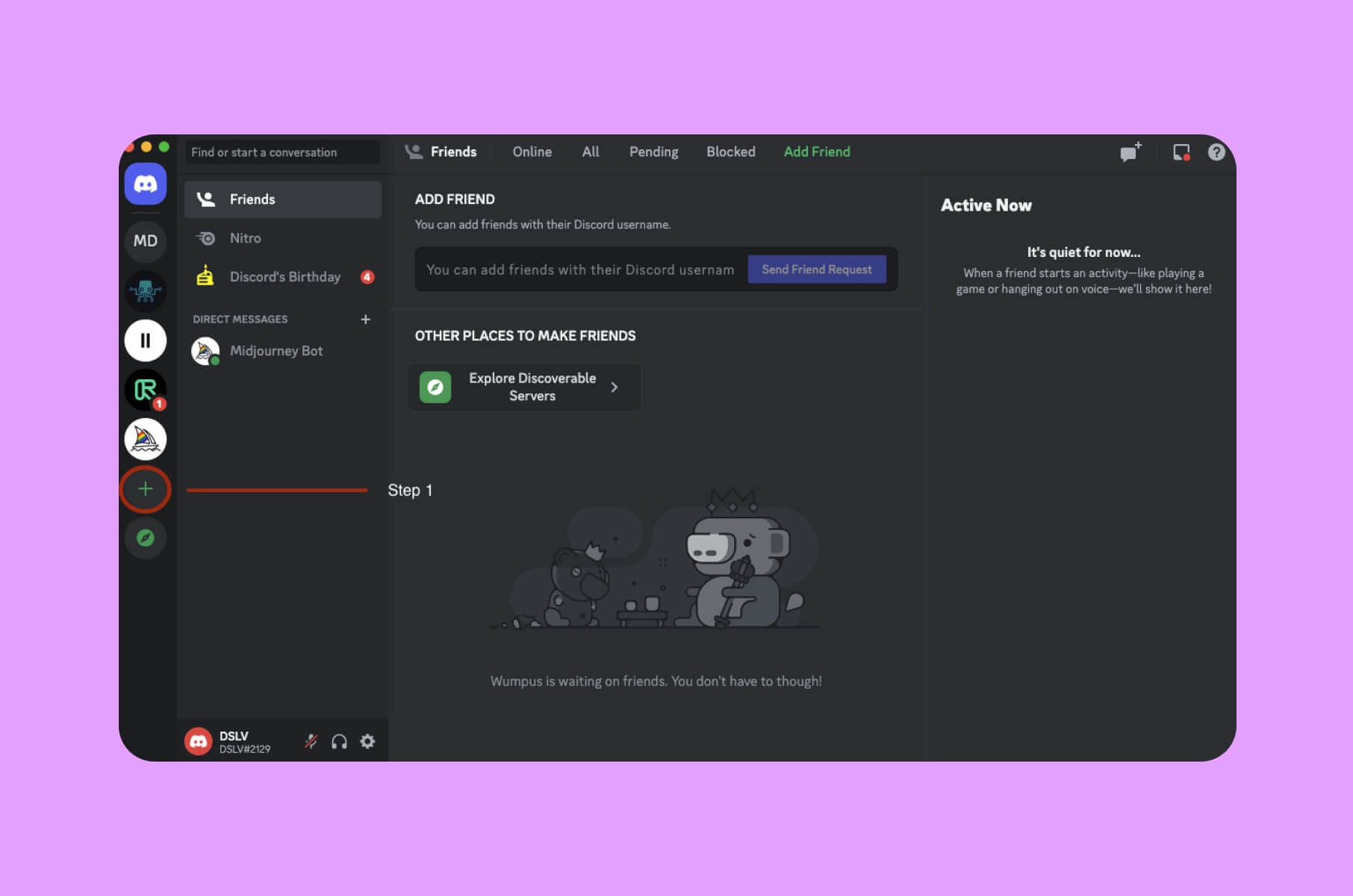The width and height of the screenshot is (1353, 896).
Task: Select Friends in the sidebar
Action: 283,199
